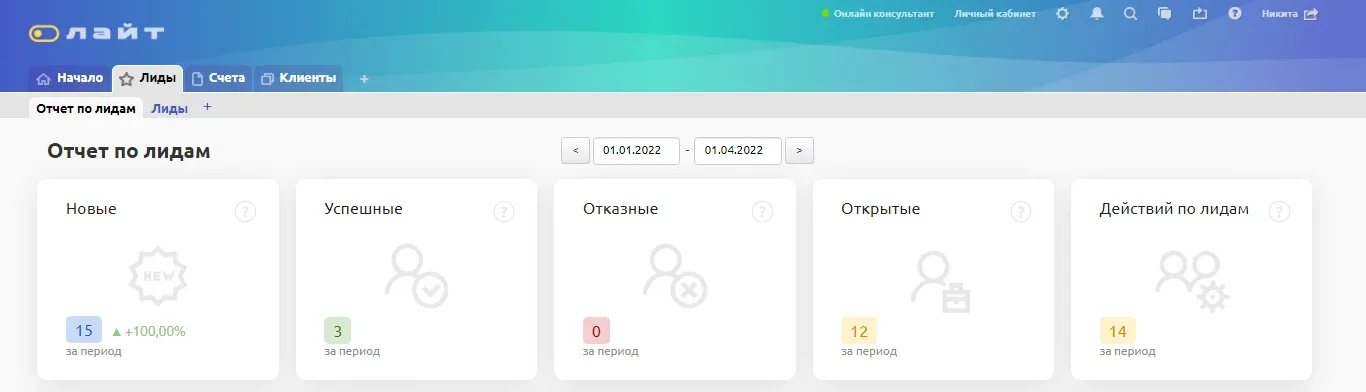The width and height of the screenshot is (1366, 392).
Task: Show help for Открытые card
Action: click(x=1020, y=211)
